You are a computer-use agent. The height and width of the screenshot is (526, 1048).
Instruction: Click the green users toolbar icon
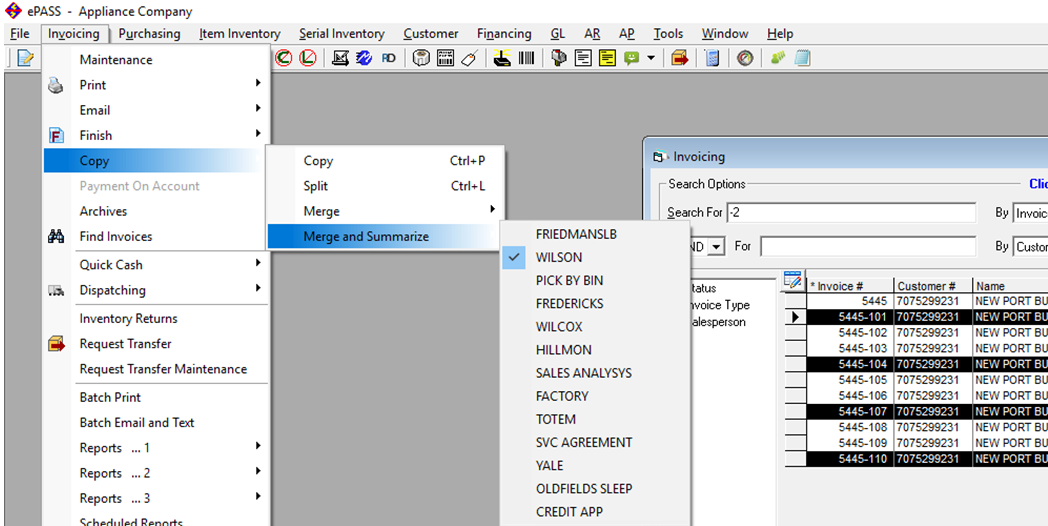(778, 58)
